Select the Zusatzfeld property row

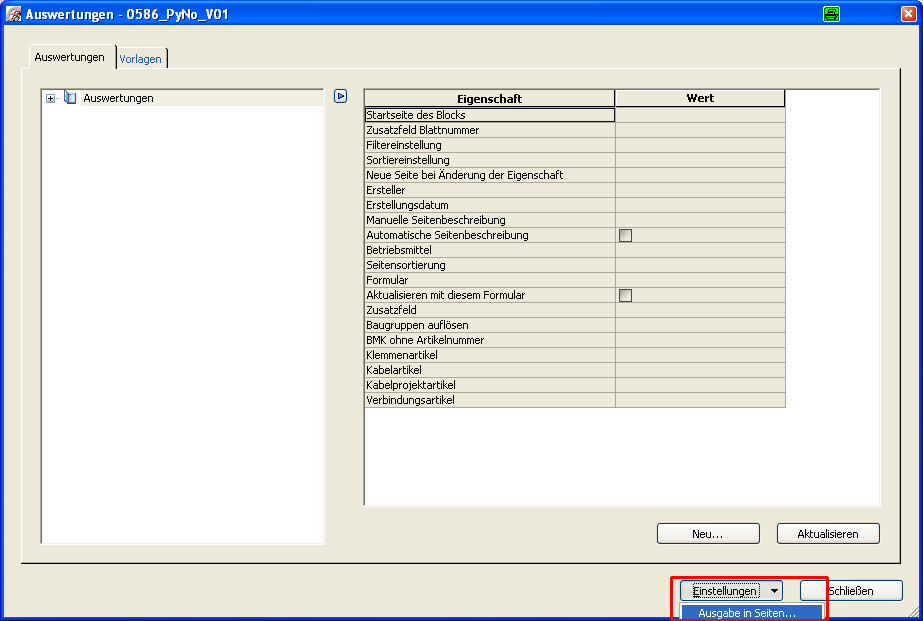[x=490, y=310]
